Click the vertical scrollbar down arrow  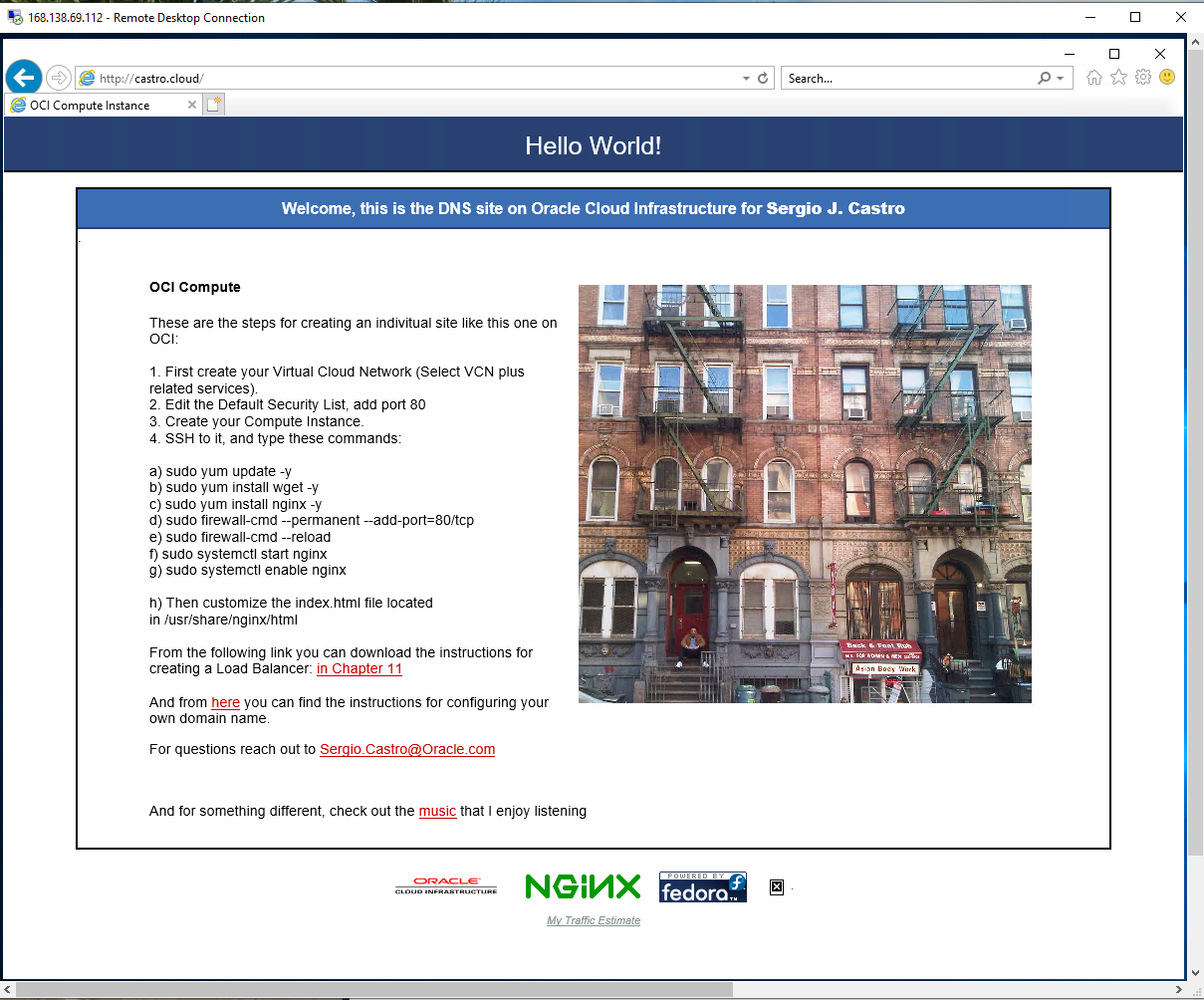[1195, 972]
